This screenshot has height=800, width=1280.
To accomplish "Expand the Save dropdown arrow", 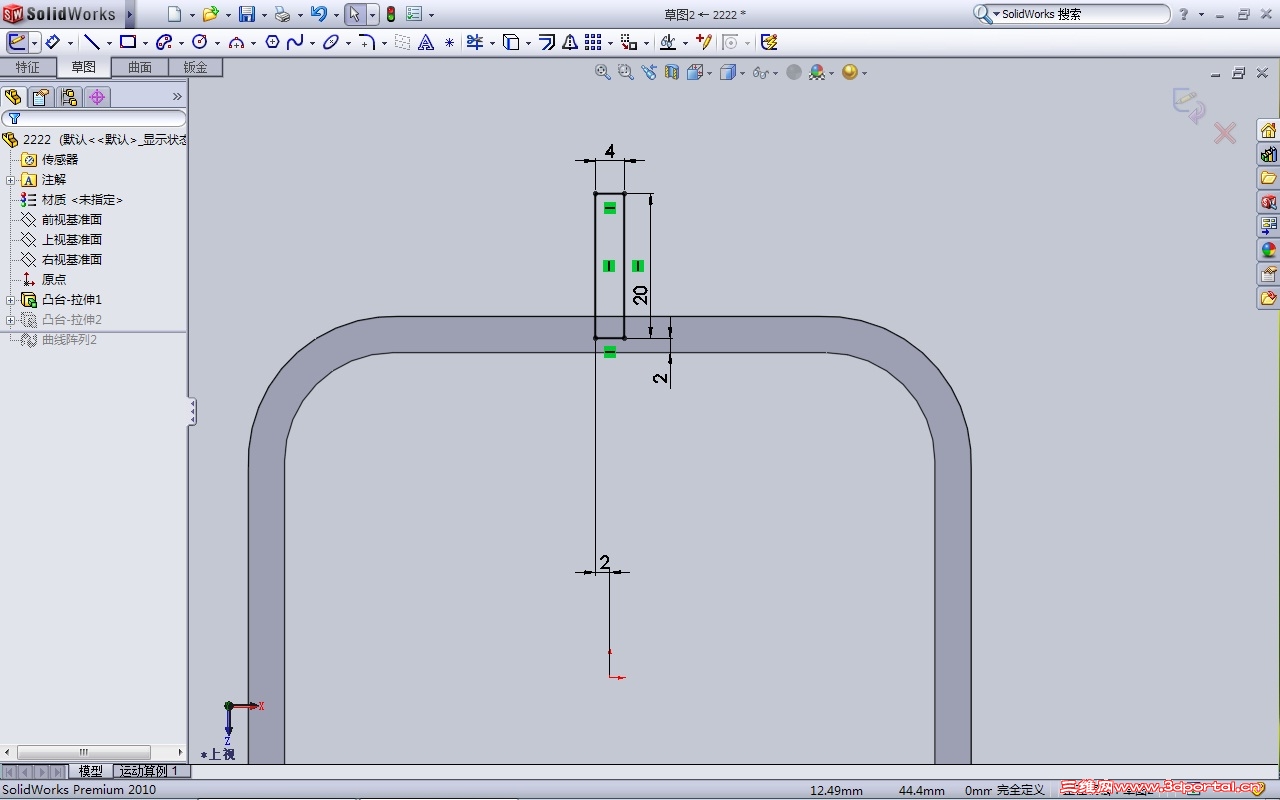I will (x=263, y=15).
